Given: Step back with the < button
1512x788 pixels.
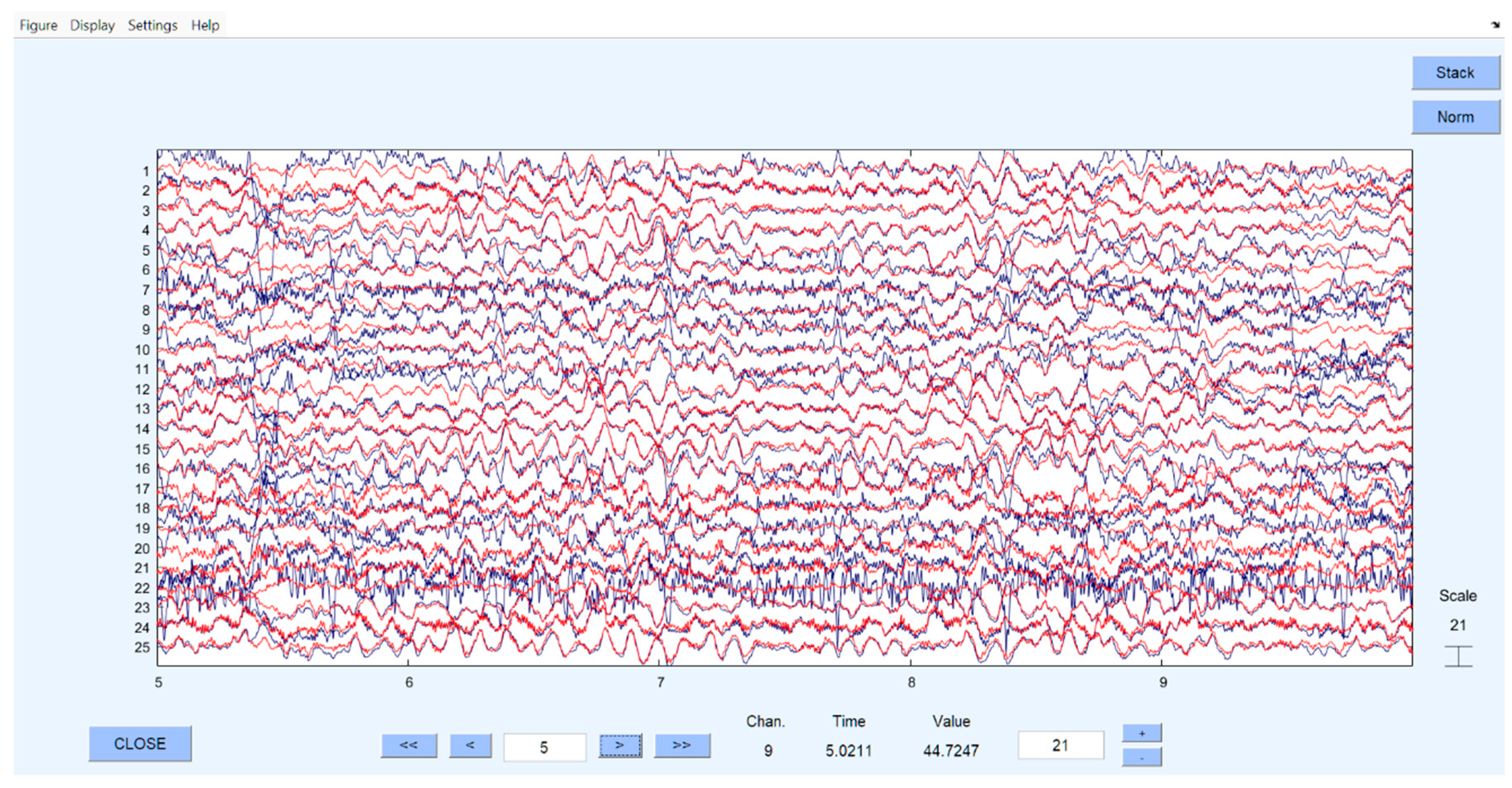Looking at the screenshot, I should tap(470, 745).
